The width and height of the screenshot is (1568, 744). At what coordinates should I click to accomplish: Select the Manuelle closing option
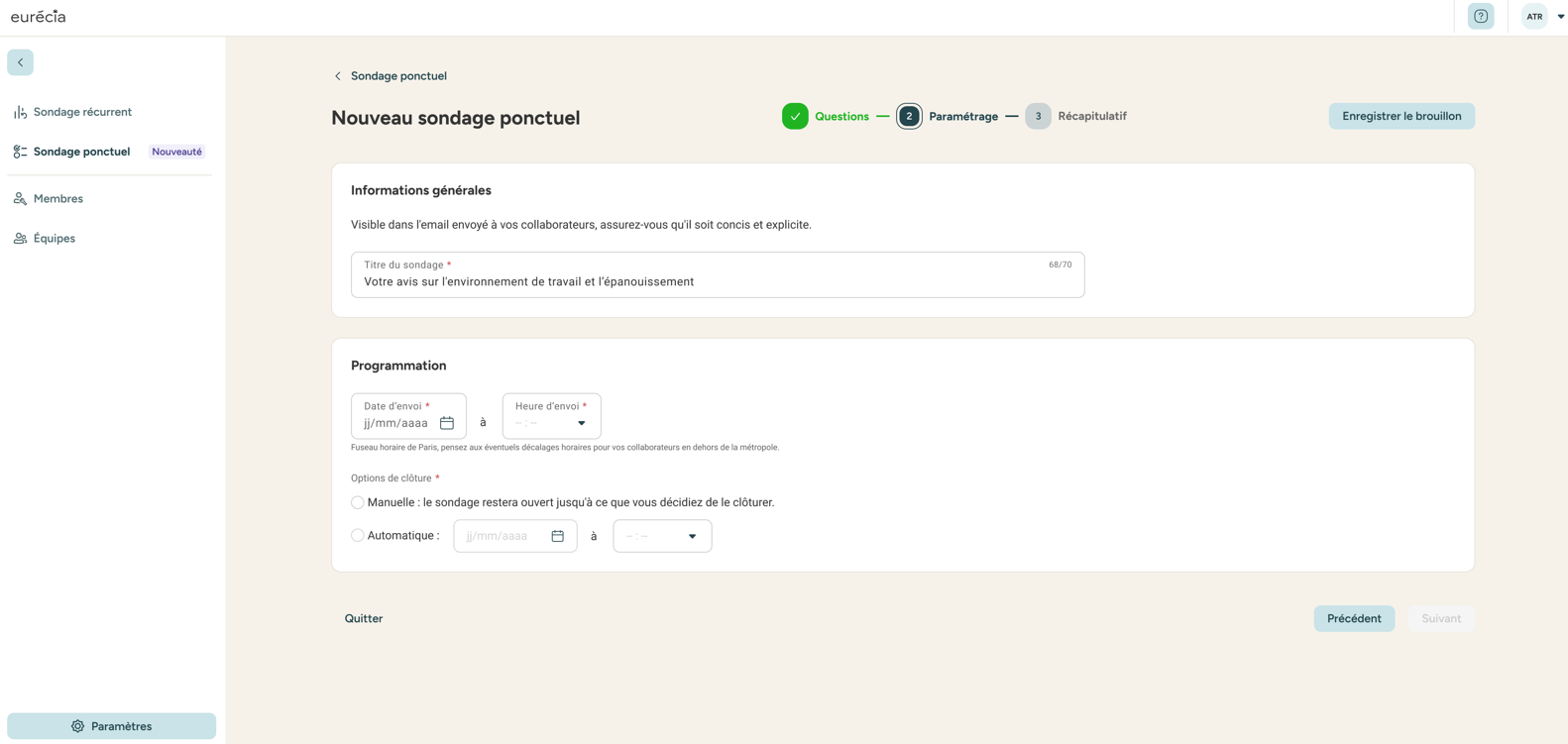pyautogui.click(x=358, y=502)
